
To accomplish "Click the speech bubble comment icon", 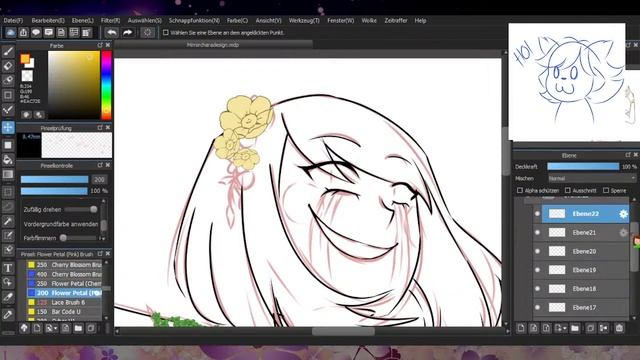I will tap(36, 33).
